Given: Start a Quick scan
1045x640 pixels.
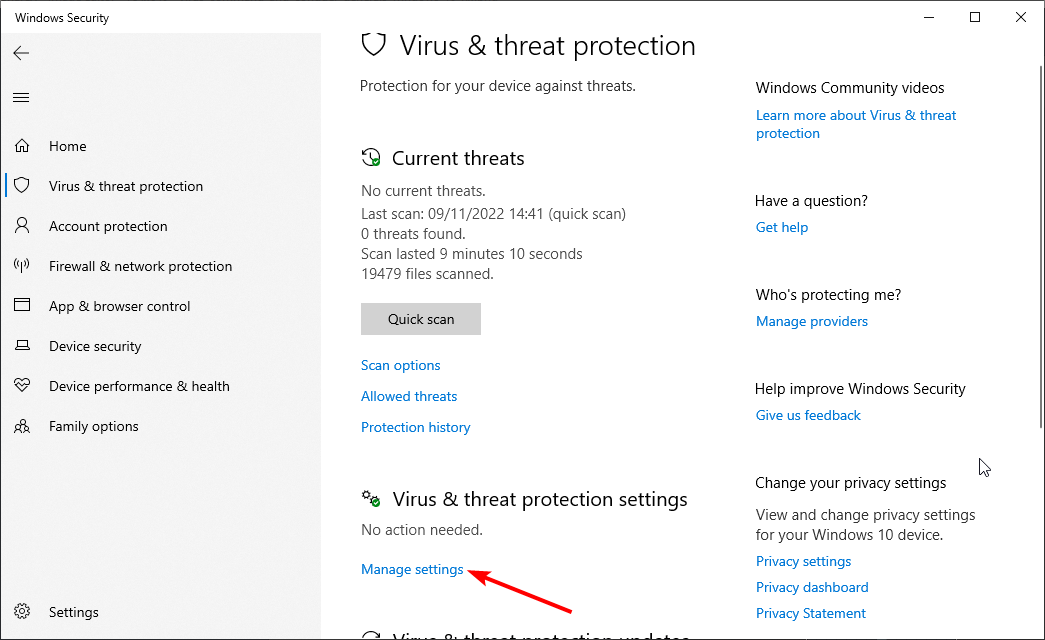Looking at the screenshot, I should tap(421, 319).
